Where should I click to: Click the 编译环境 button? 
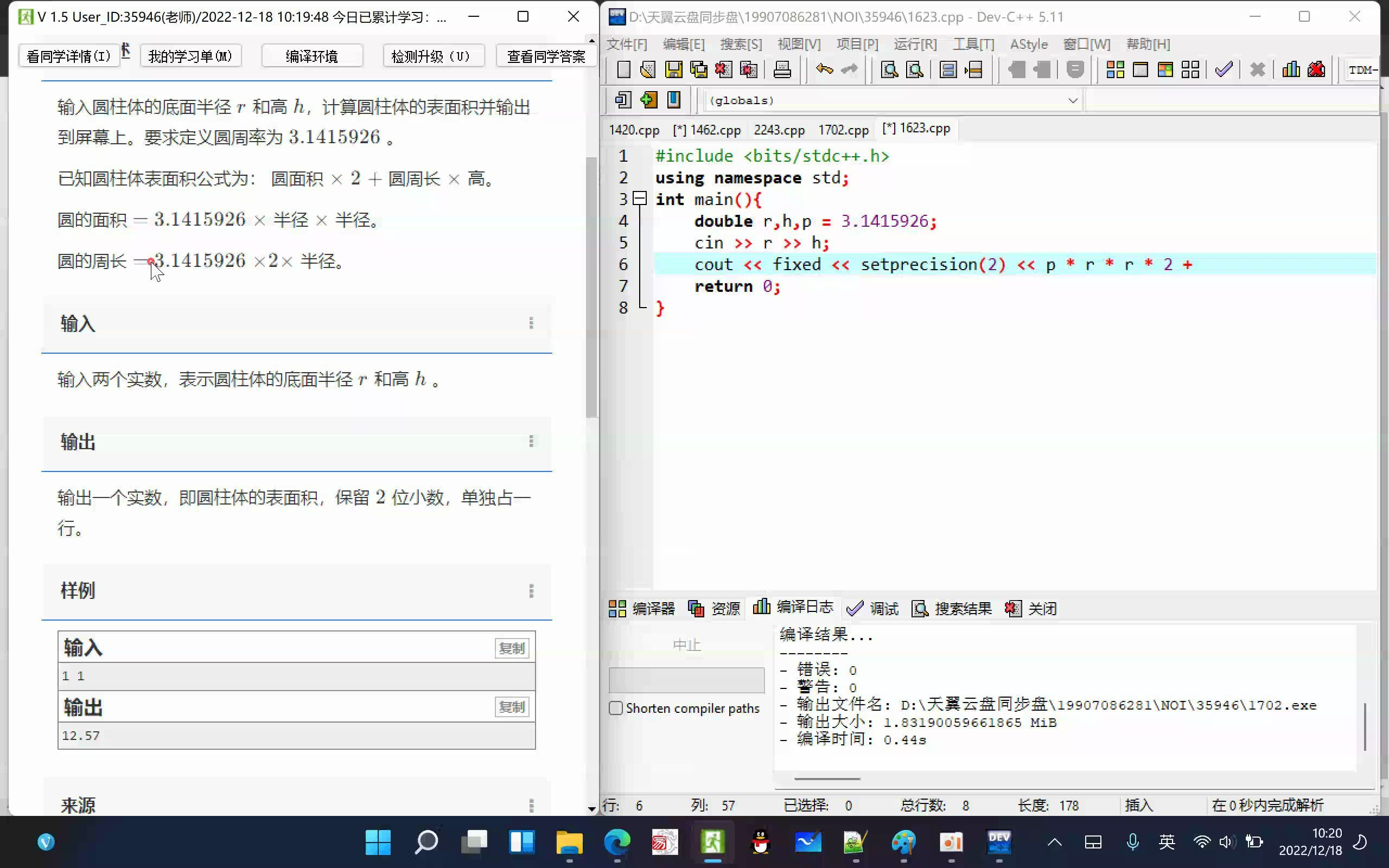tap(312, 56)
